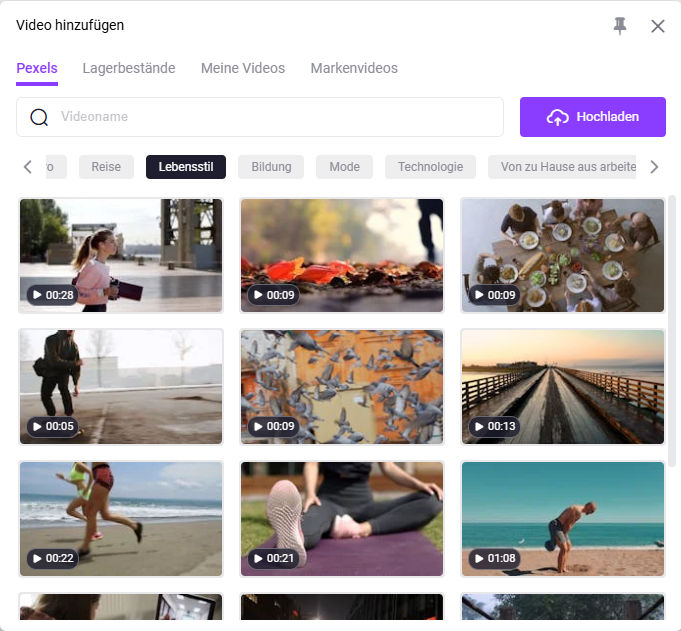
Task: Select the Lebensstil category chip
Action: click(186, 167)
